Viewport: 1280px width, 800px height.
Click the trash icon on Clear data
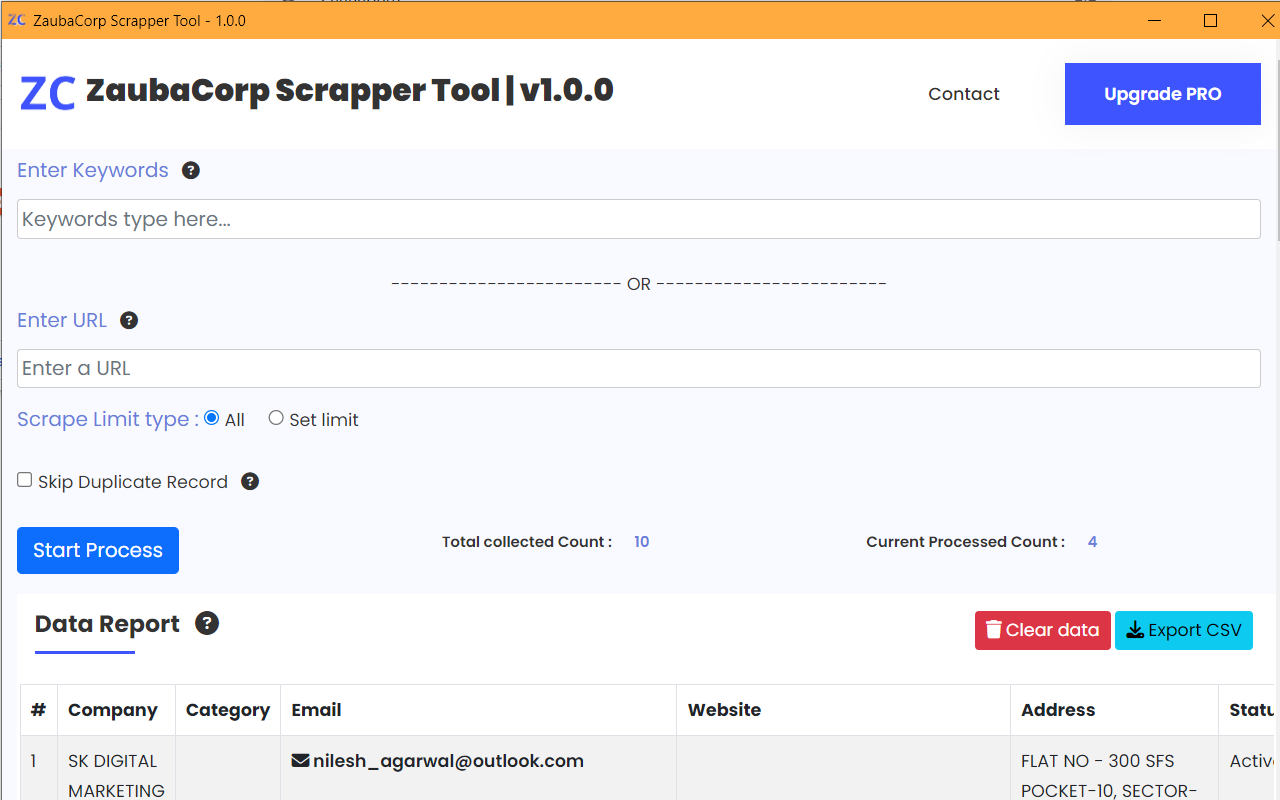click(993, 630)
